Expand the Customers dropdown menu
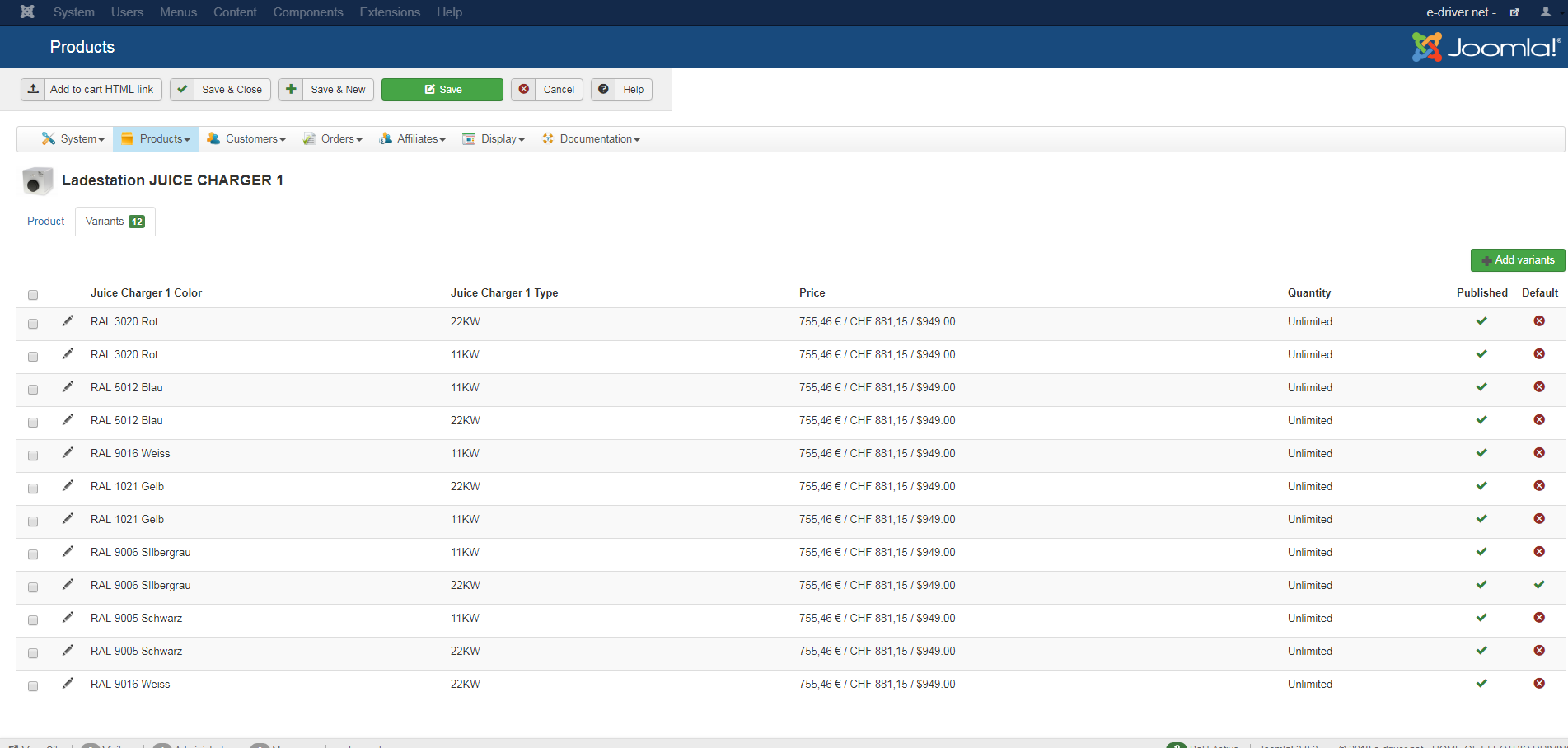The image size is (1568, 748). click(247, 139)
